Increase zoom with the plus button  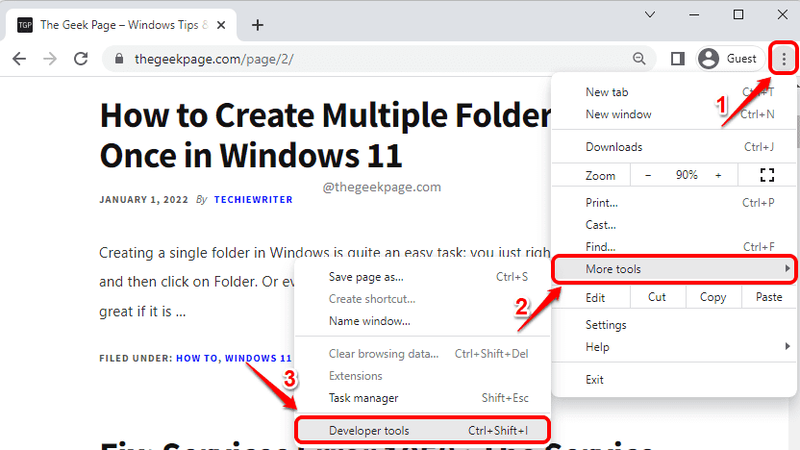point(718,176)
